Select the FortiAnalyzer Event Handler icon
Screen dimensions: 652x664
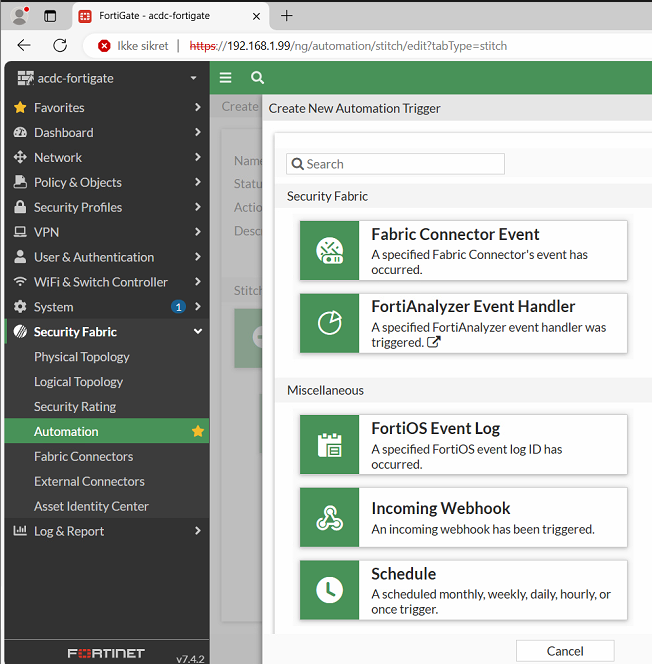click(x=329, y=323)
